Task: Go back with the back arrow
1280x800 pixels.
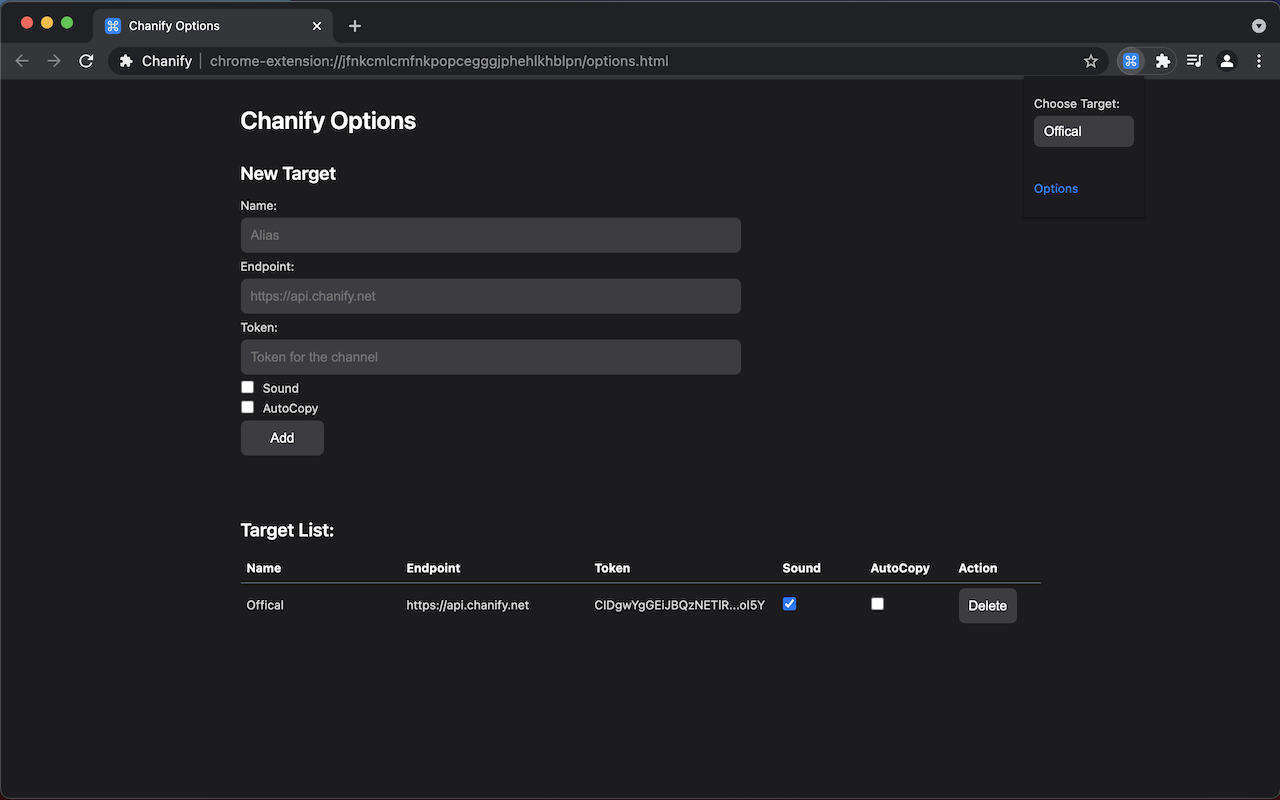Action: [x=22, y=61]
